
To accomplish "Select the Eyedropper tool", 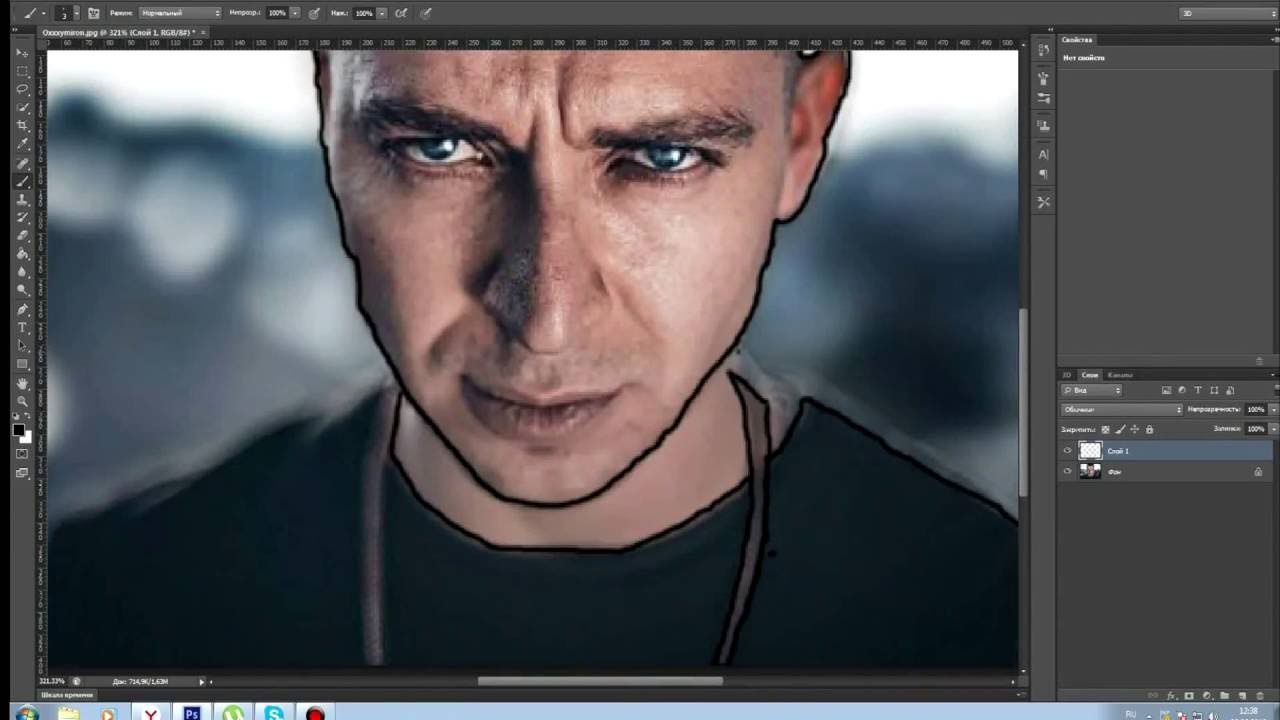I will click(x=22, y=144).
